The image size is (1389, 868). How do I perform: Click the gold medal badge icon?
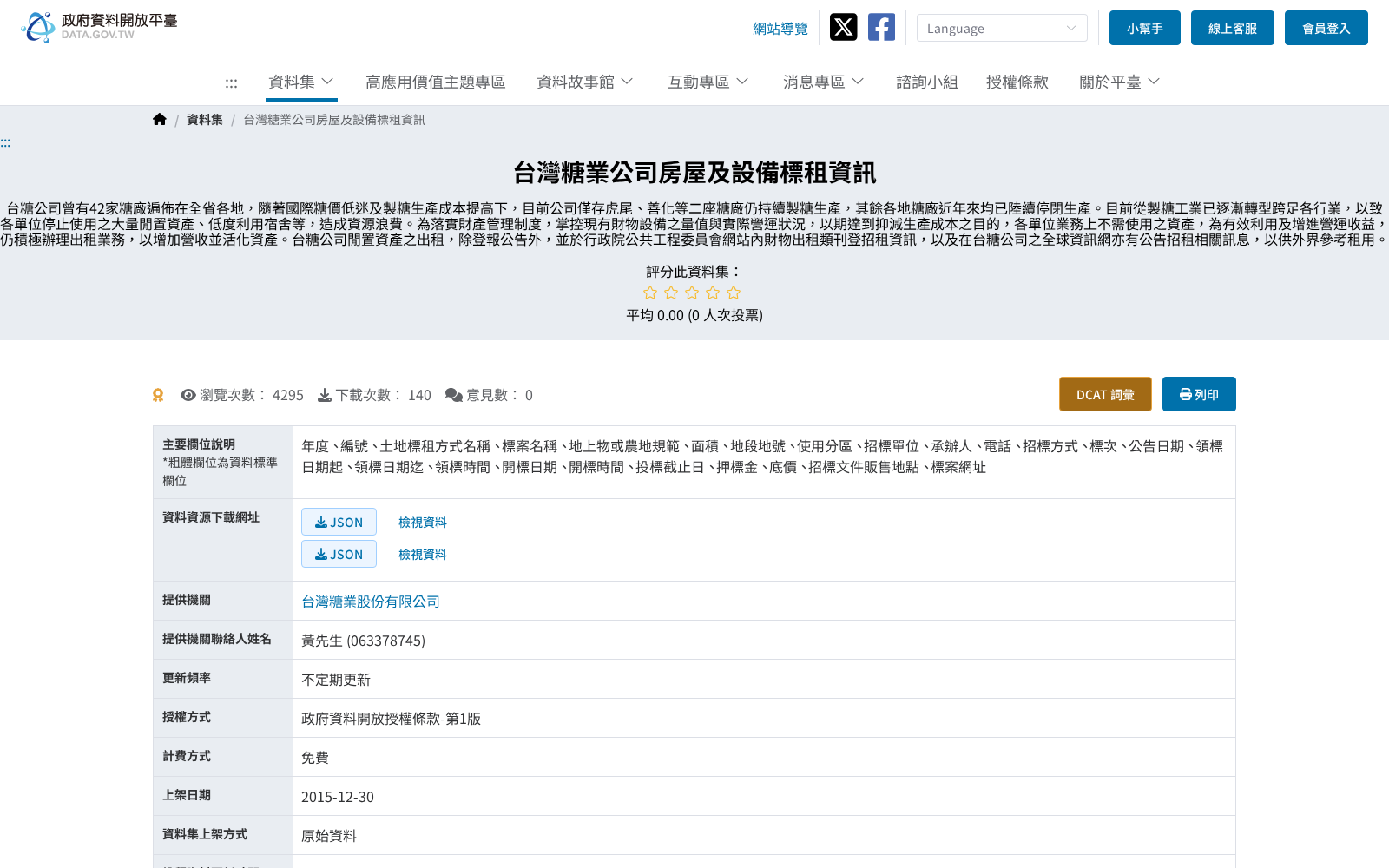pos(158,395)
